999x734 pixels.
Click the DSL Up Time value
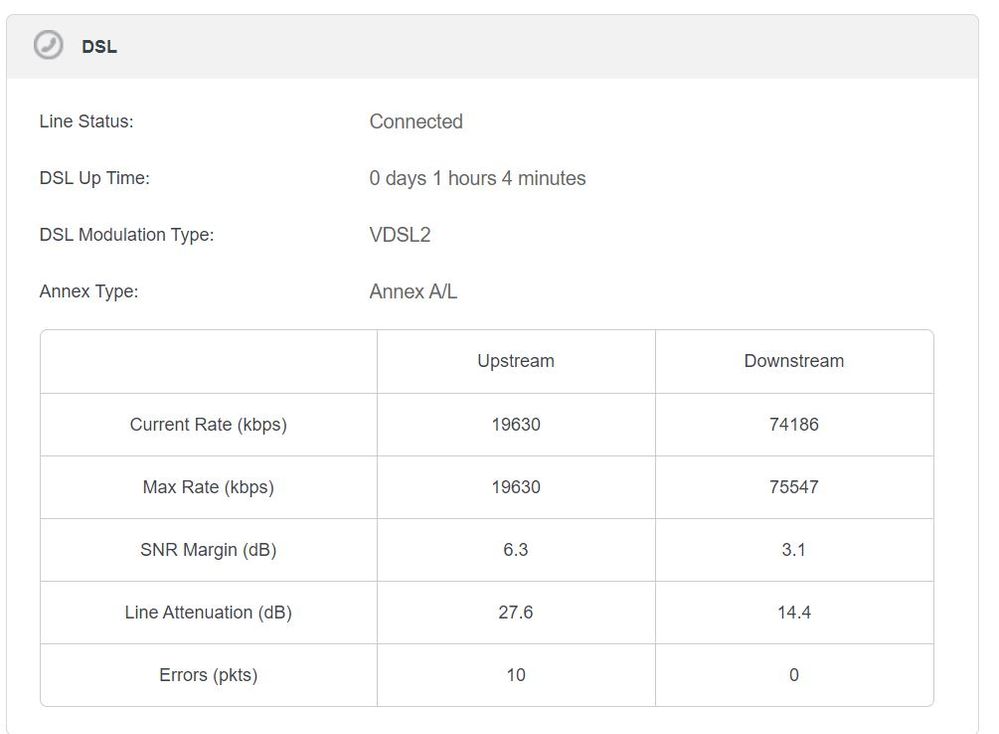477,179
